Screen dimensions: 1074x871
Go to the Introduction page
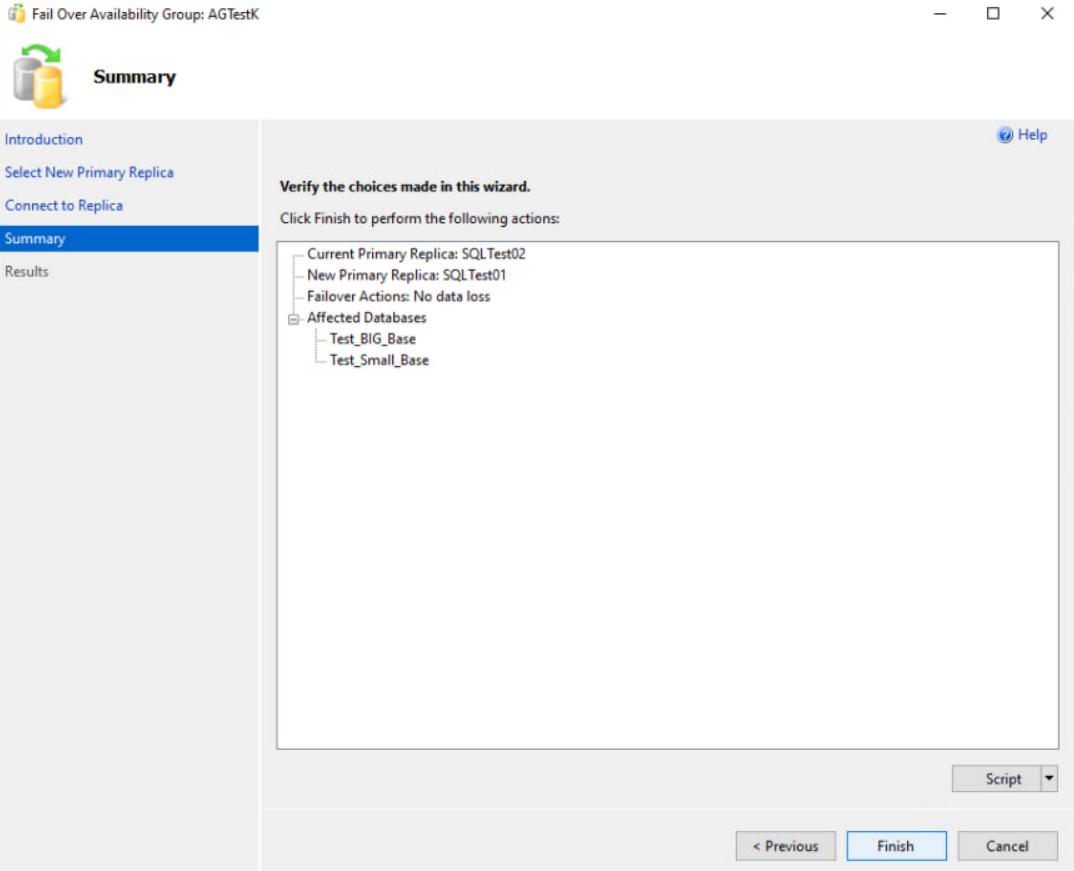pyautogui.click(x=44, y=139)
